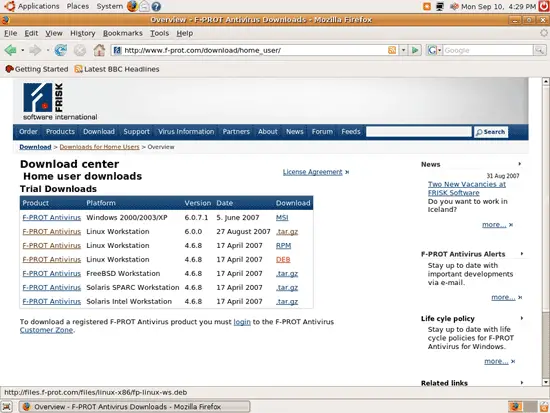Open the Help icon in top panel
Image resolution: width=550 pixels, height=413 pixels.
pyautogui.click(x=156, y=6)
